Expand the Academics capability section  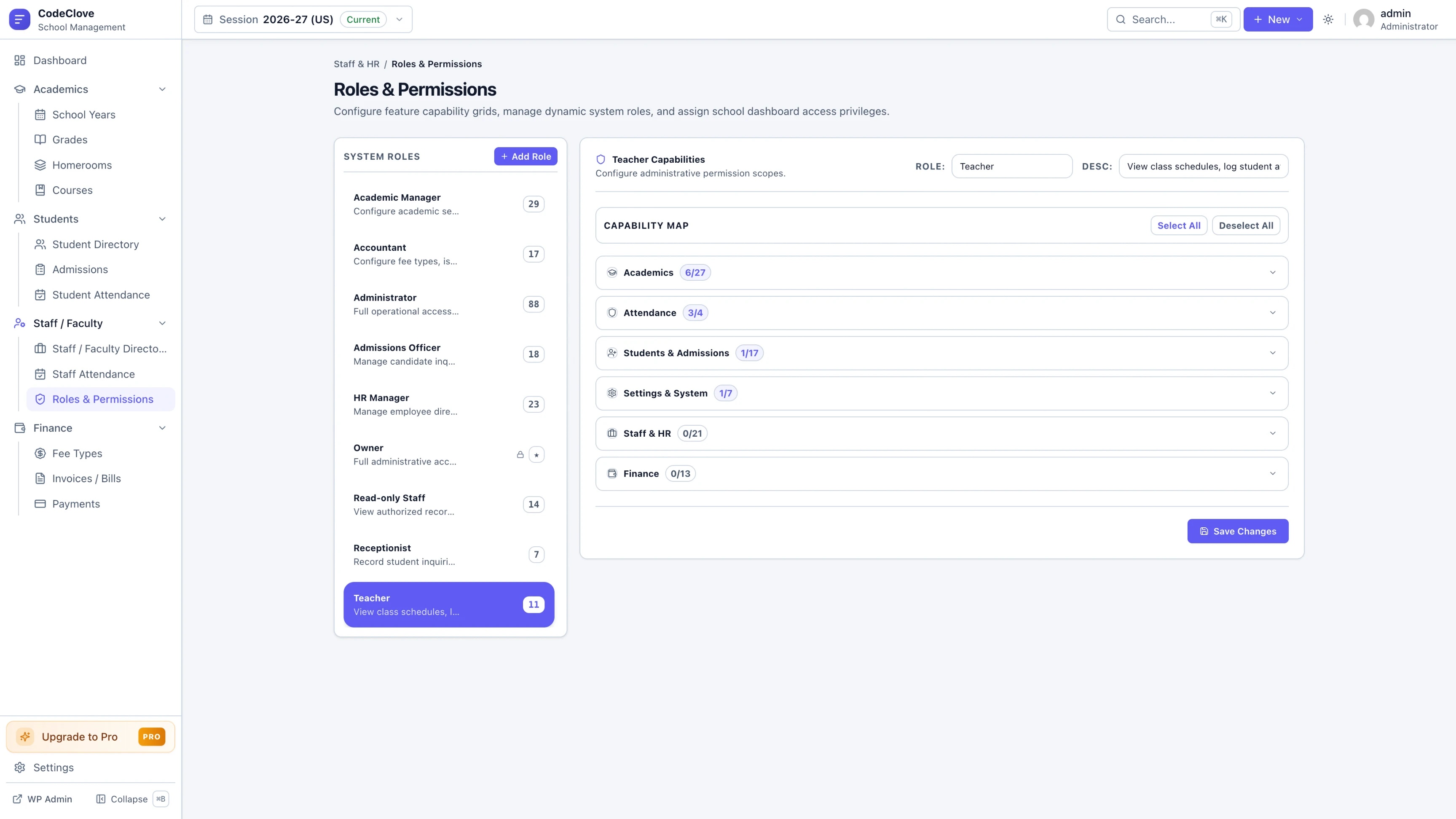(941, 272)
